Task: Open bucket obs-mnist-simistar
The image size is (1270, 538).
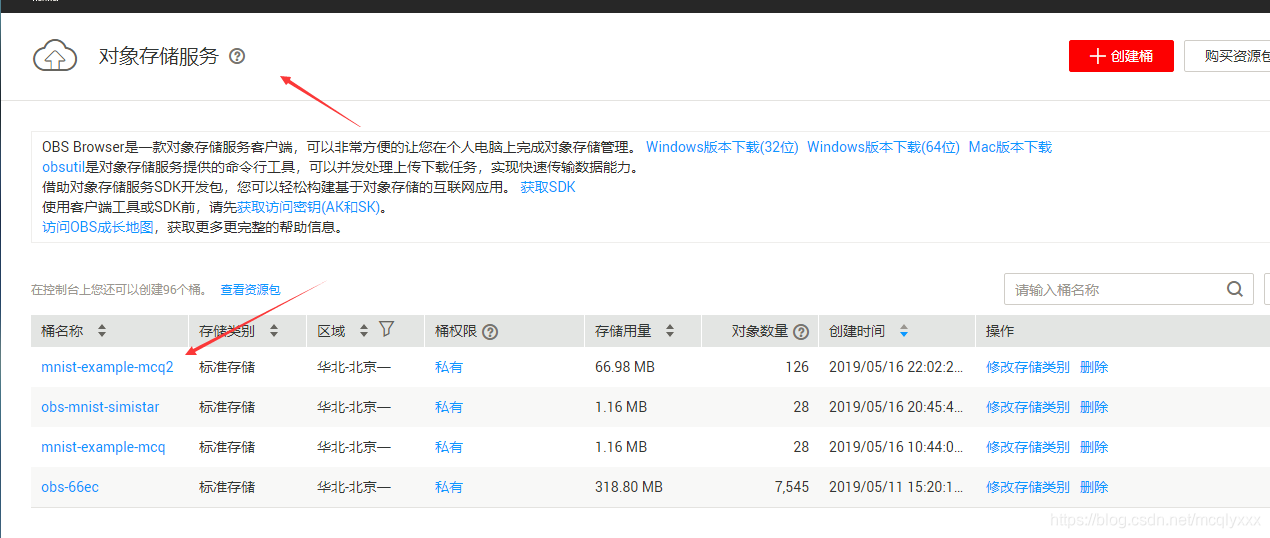Action: pyautogui.click(x=100, y=407)
